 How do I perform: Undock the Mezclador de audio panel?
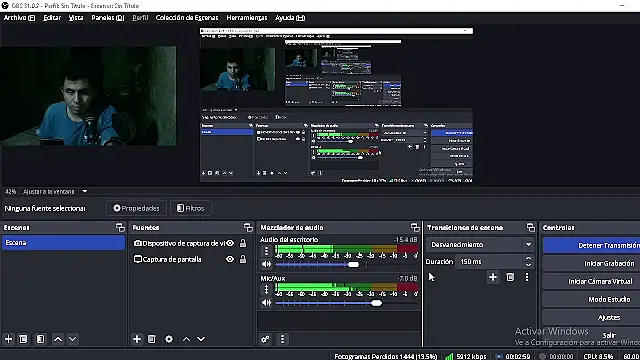coord(415,227)
